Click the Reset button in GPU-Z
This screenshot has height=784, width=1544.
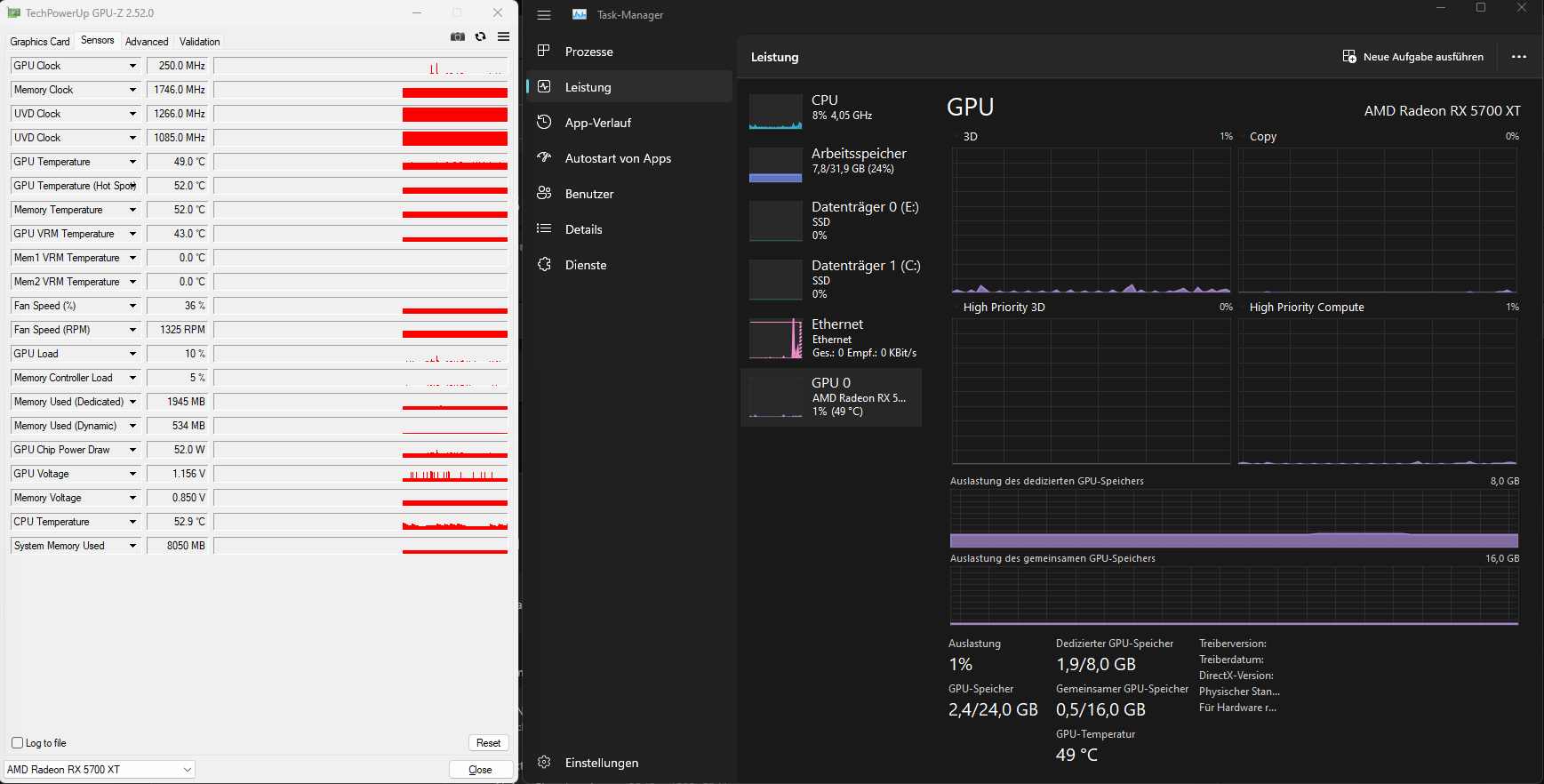point(489,743)
